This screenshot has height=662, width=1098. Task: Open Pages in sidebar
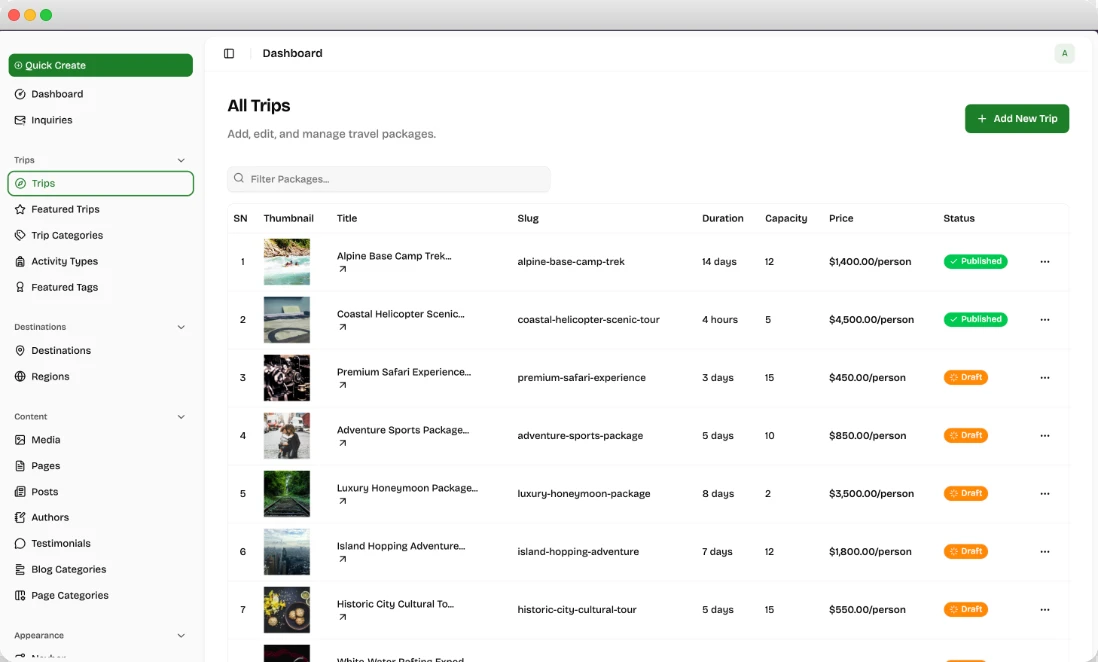pos(100,466)
